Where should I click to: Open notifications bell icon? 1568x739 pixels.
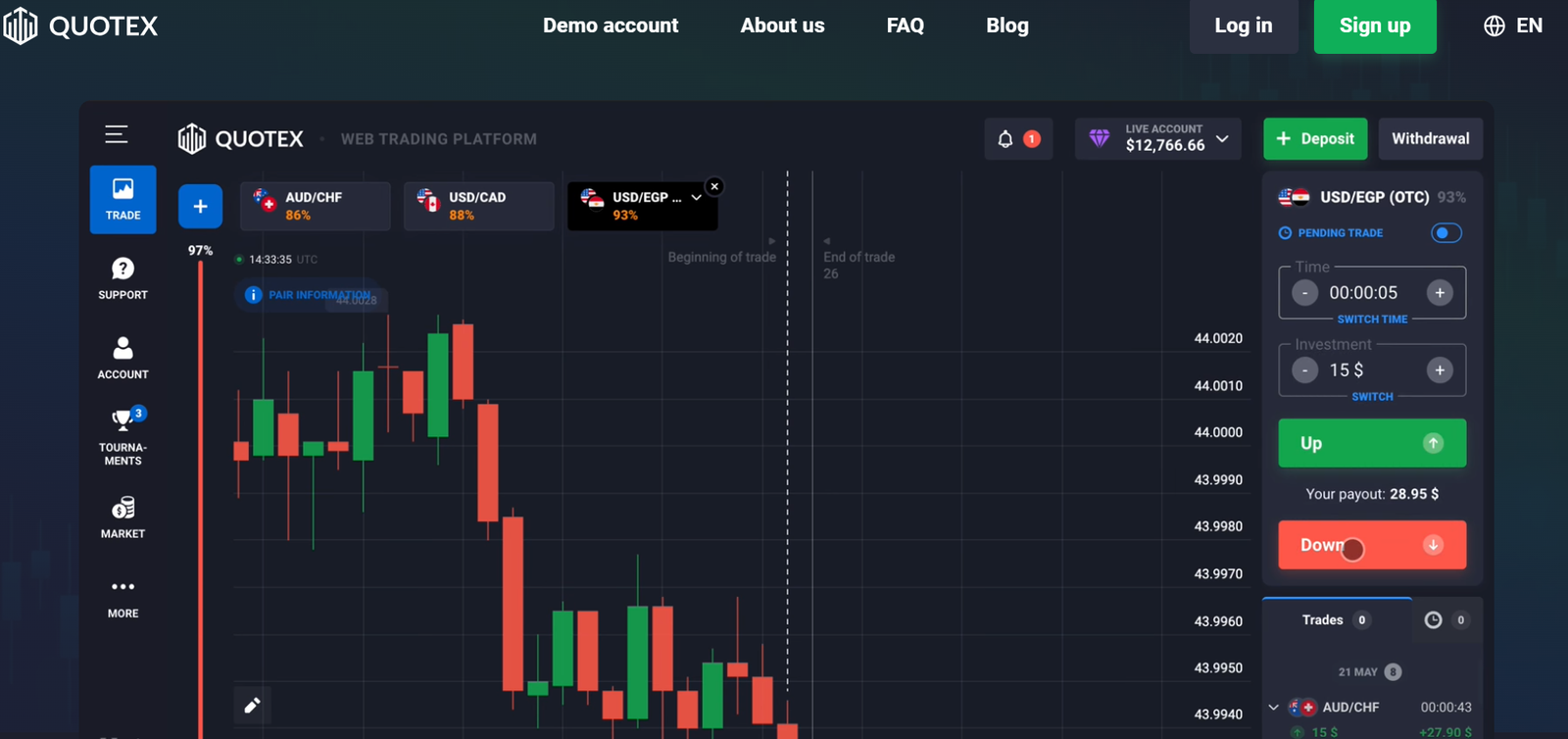tap(1005, 139)
